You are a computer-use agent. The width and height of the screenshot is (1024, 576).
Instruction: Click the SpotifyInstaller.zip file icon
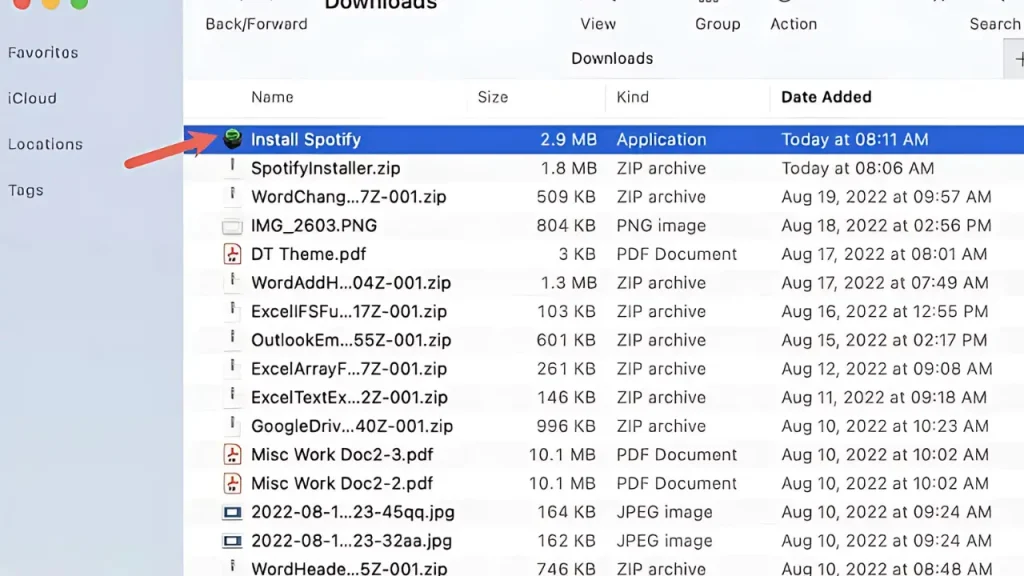[232, 167]
